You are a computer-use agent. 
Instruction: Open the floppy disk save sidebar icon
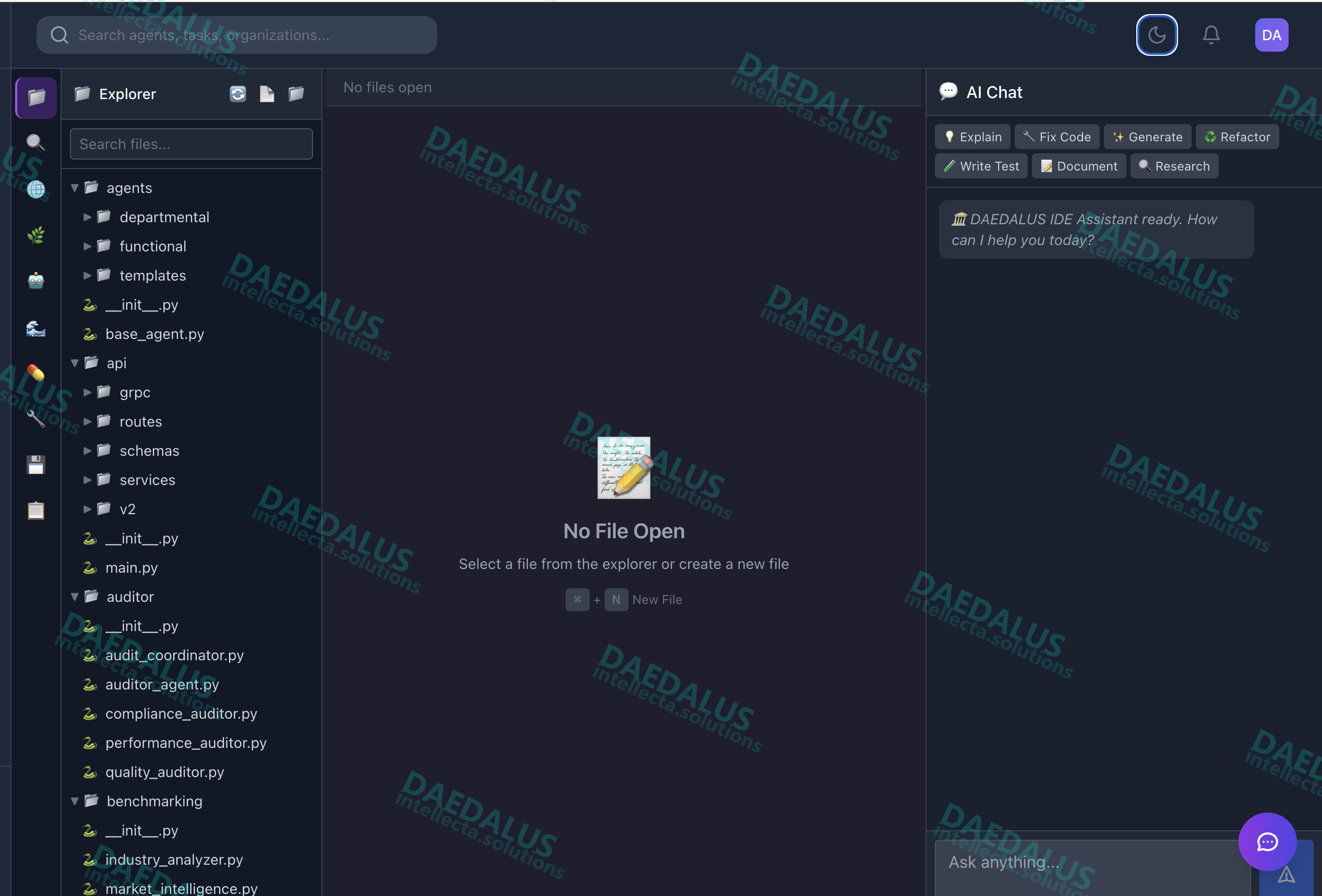(x=36, y=465)
